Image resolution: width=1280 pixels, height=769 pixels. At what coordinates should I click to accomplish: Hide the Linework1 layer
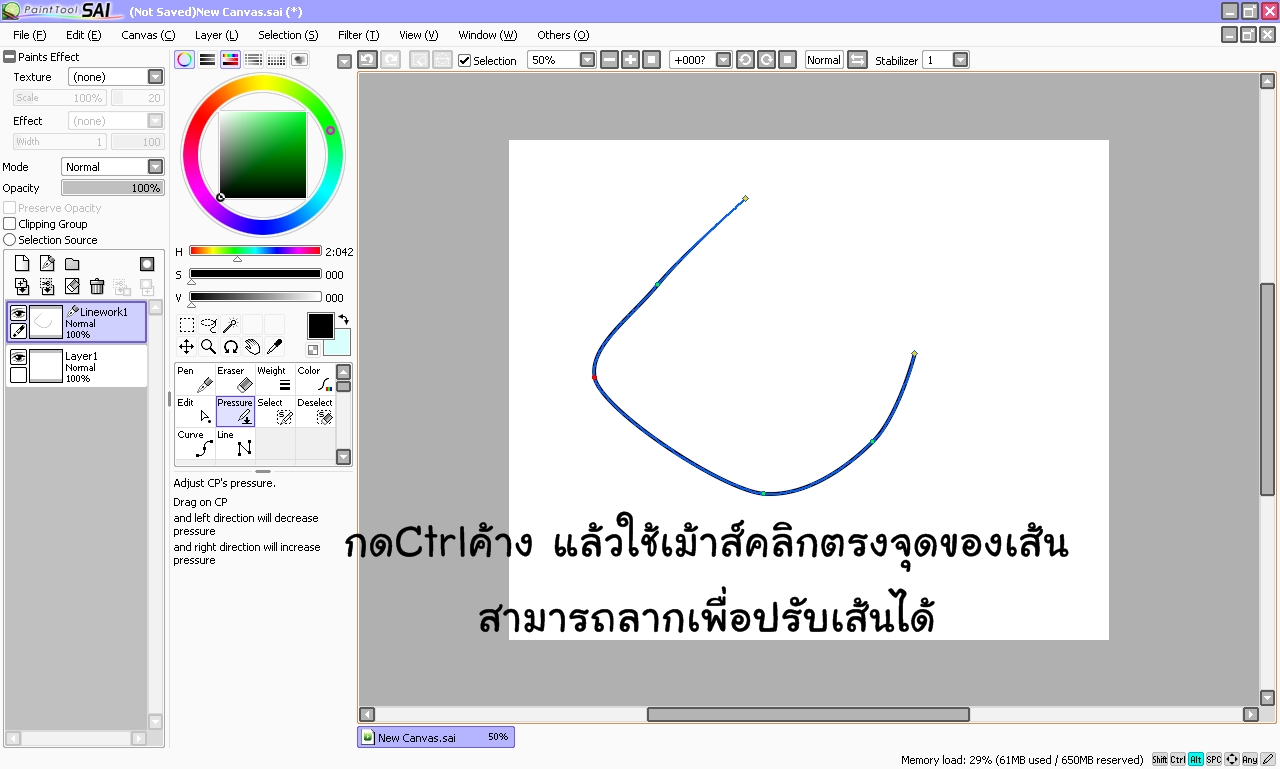pos(18,313)
